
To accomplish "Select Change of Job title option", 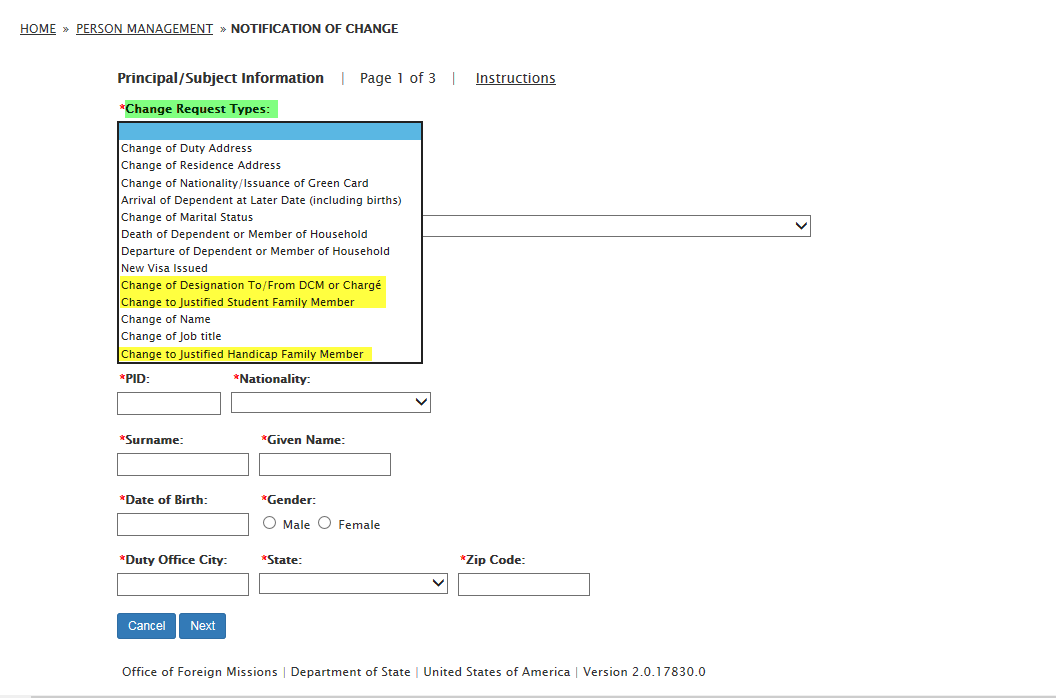I will [x=270, y=336].
